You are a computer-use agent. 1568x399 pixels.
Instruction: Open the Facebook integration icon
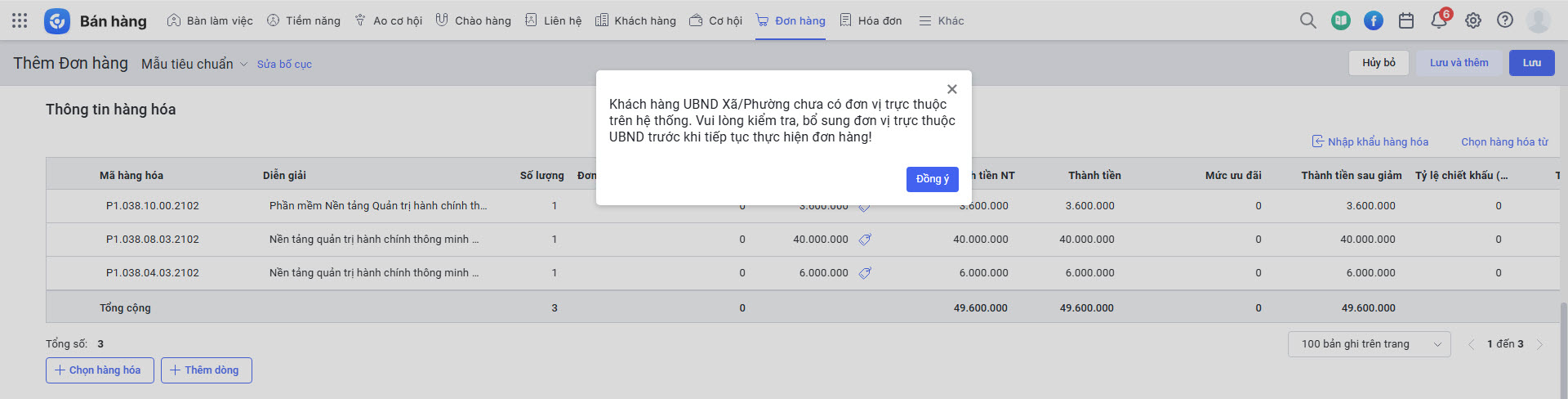[x=1374, y=20]
